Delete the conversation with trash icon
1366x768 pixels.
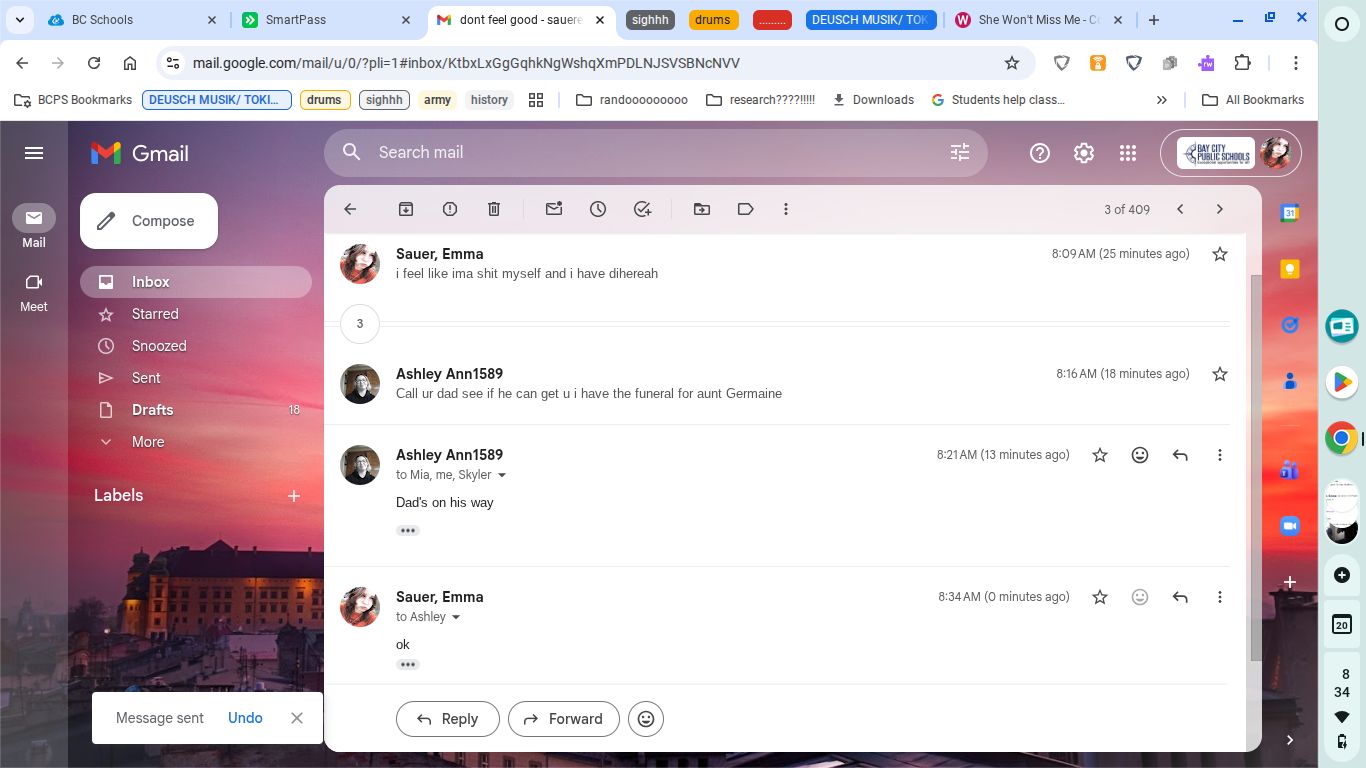point(494,209)
